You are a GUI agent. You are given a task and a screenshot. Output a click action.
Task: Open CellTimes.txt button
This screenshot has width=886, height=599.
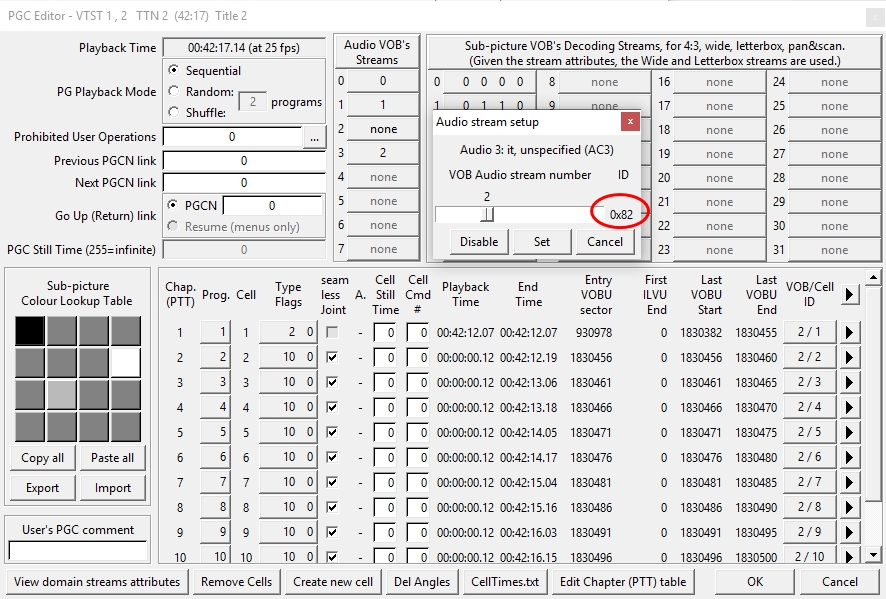click(505, 582)
